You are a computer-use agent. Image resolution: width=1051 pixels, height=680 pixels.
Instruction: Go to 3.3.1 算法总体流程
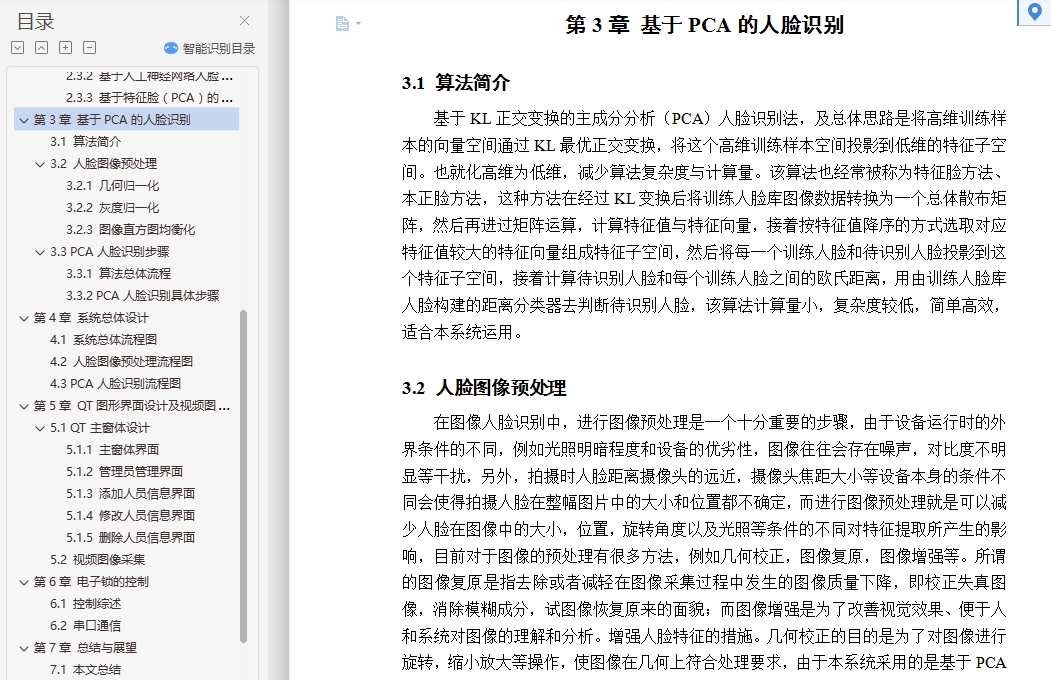[119, 274]
